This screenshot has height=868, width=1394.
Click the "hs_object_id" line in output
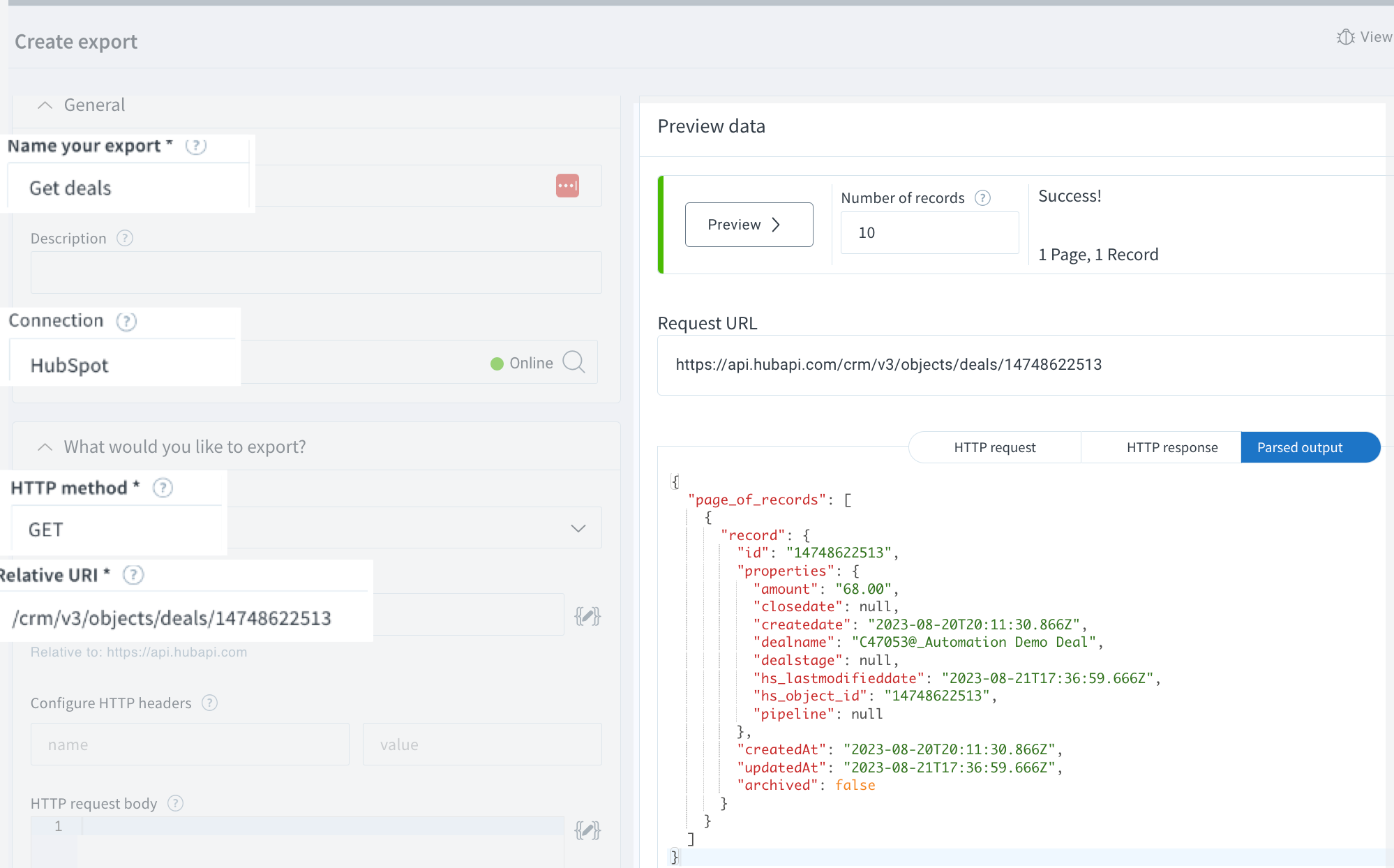875,696
